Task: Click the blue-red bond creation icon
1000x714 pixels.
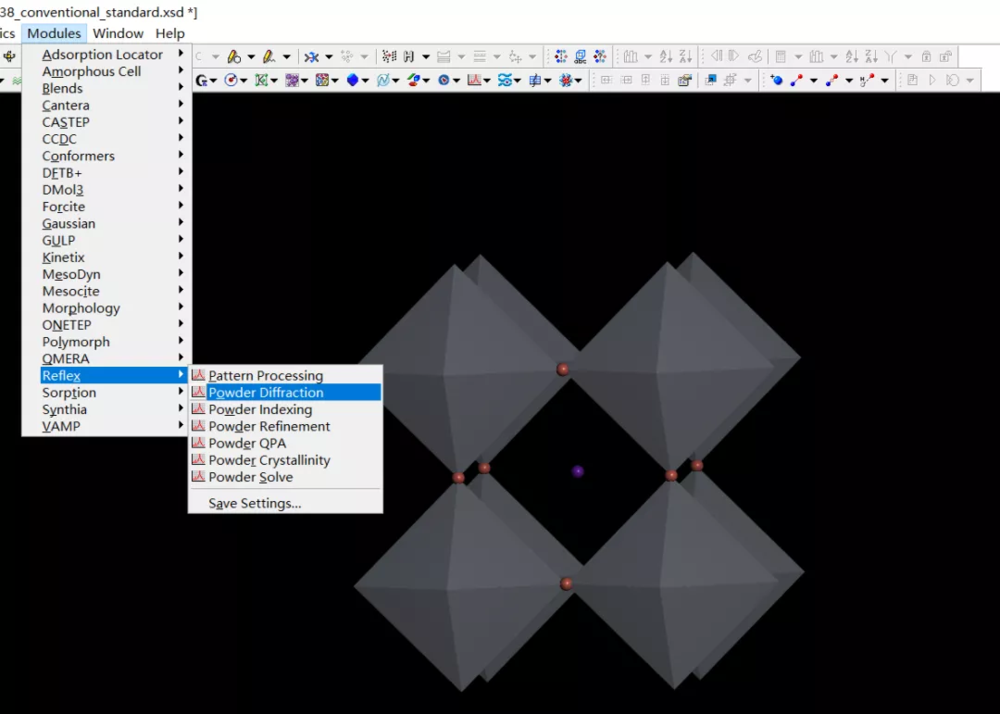Action: pyautogui.click(x=797, y=80)
